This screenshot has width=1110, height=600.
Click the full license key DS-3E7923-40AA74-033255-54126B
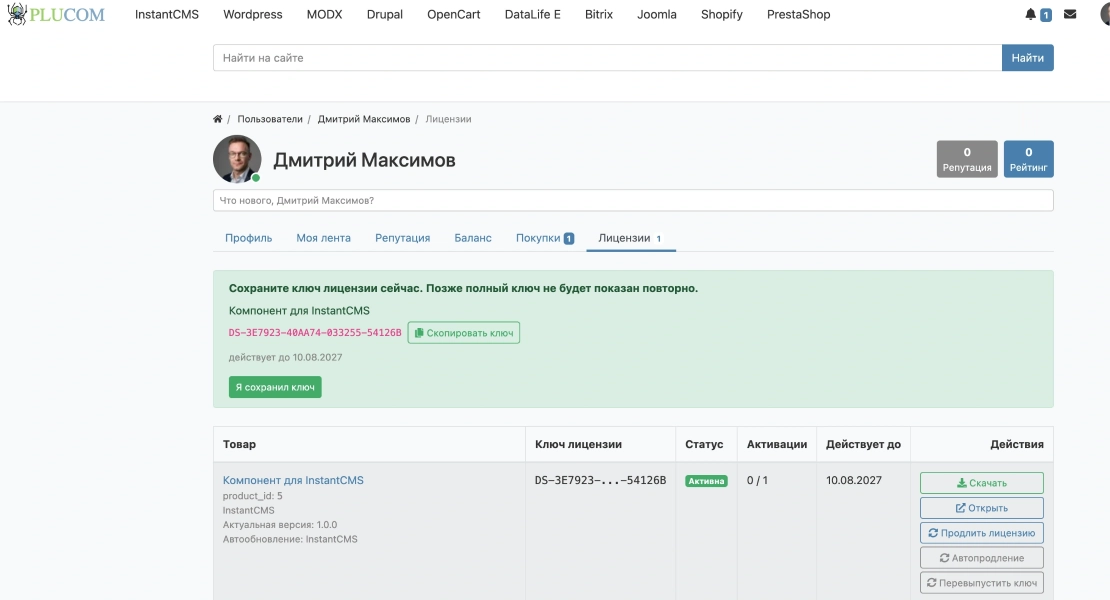pos(315,333)
